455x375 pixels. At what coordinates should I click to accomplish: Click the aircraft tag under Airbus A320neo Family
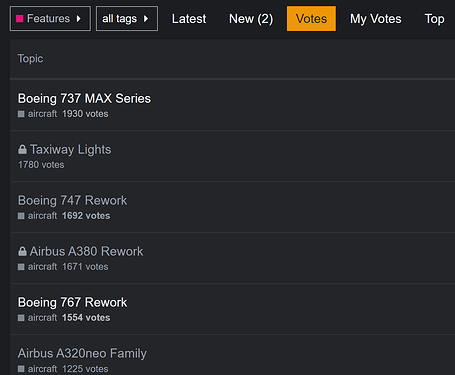click(x=38, y=369)
